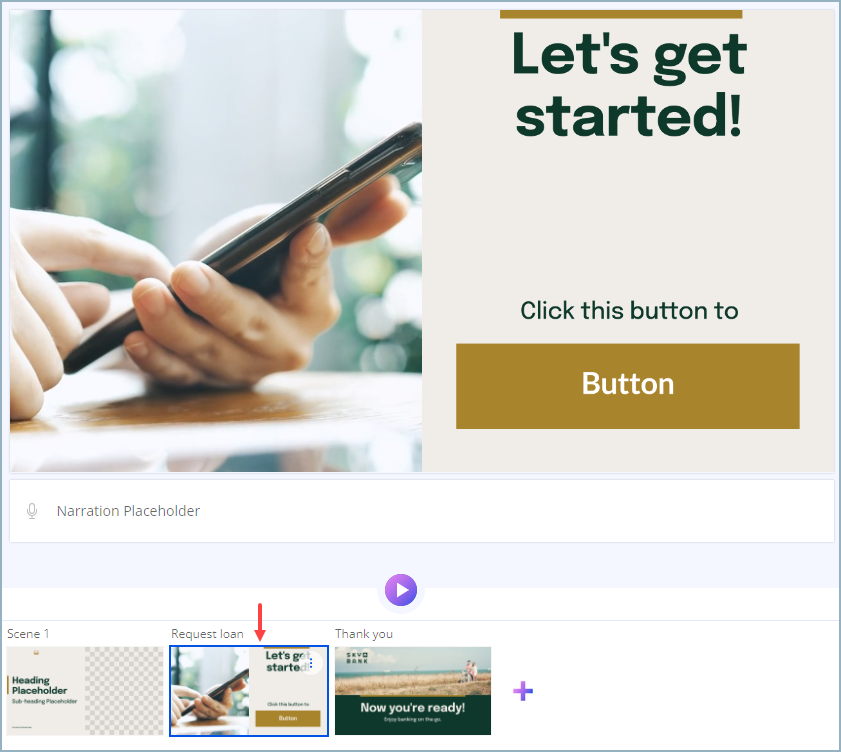
Task: Click the small gold Button in the Request loan thumbnail
Action: (288, 718)
